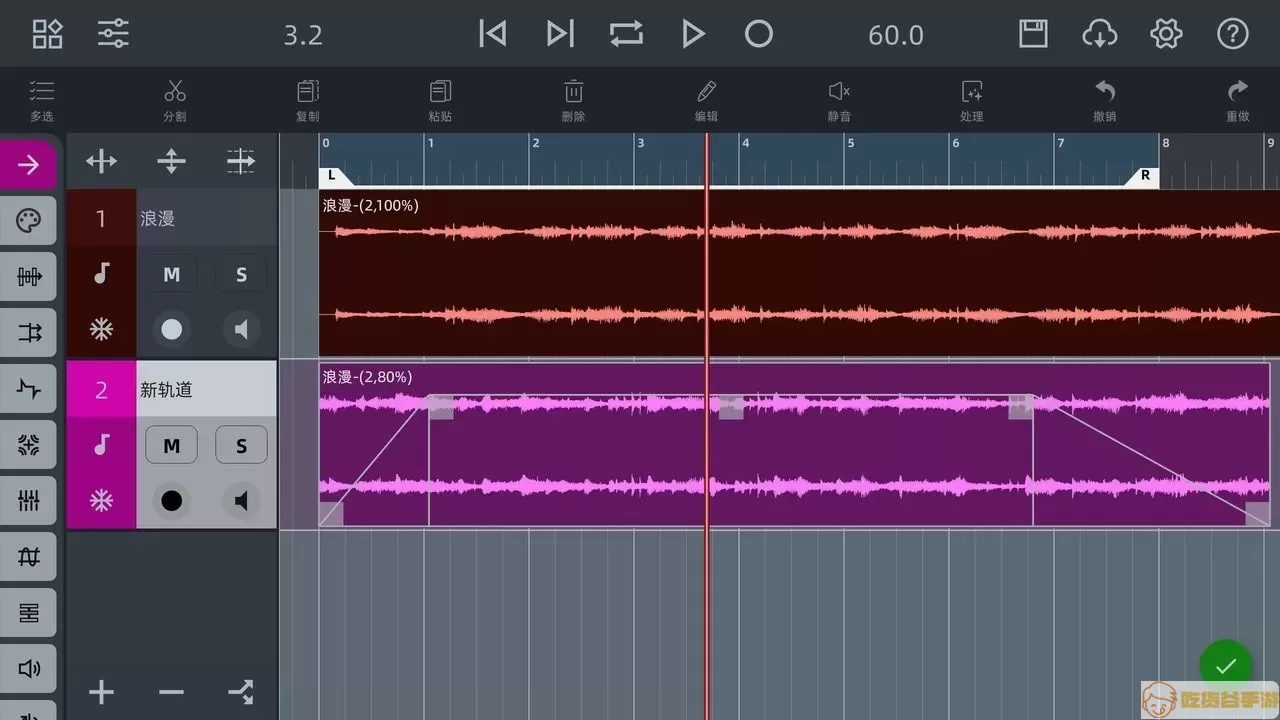Select track 1 named 浪漫

click(206, 218)
